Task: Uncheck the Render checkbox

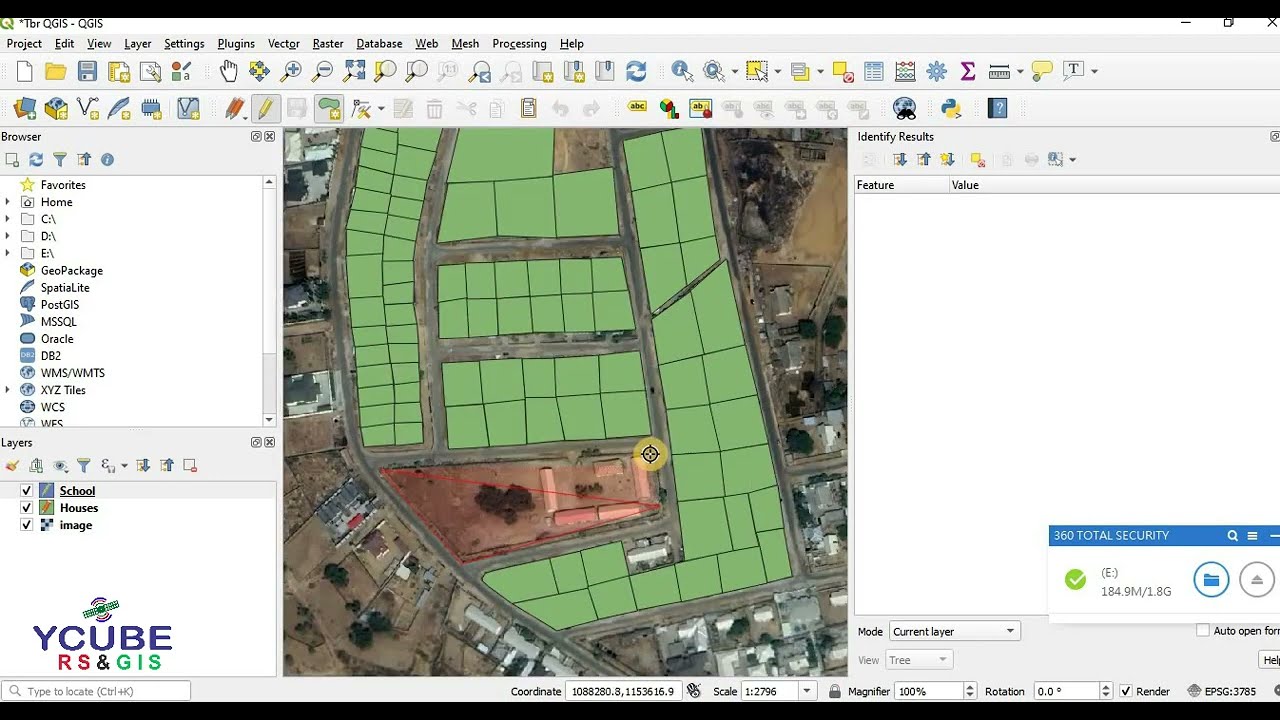Action: pyautogui.click(x=1126, y=691)
